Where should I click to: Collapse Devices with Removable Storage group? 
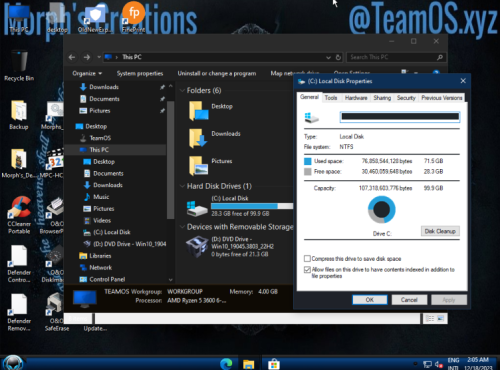tap(182, 227)
